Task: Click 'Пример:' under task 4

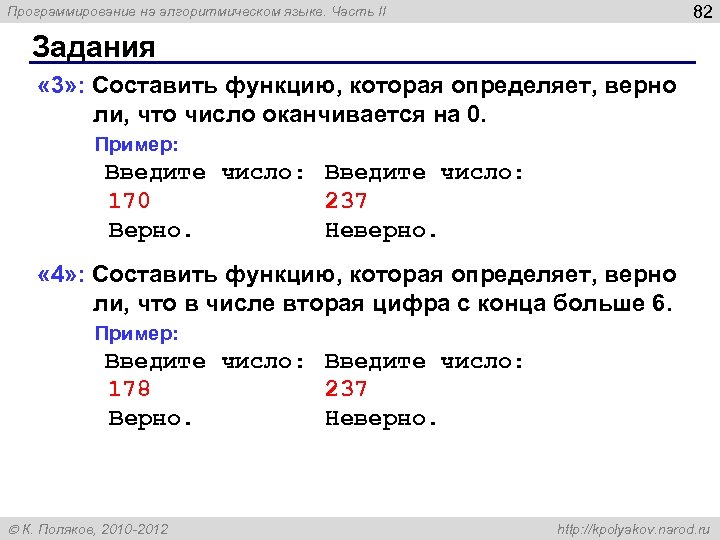Action: coord(136,333)
